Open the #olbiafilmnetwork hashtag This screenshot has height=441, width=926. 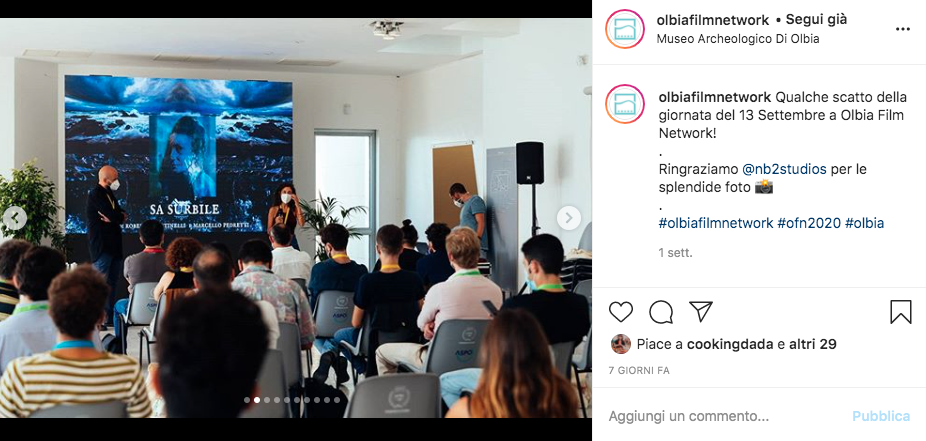click(x=716, y=223)
